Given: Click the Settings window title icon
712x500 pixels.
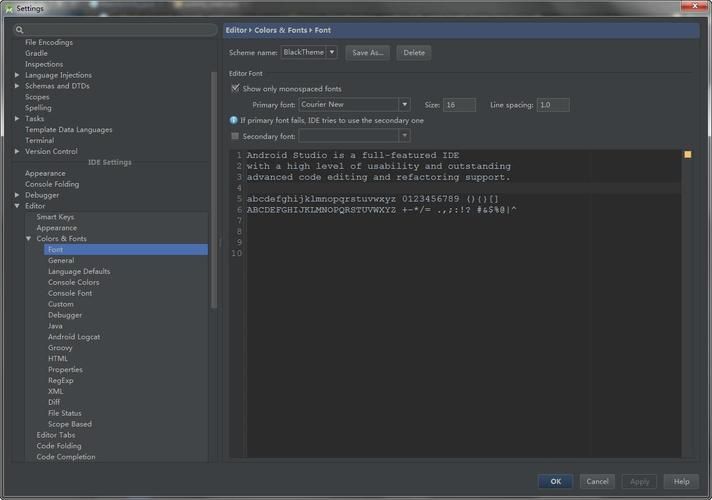Looking at the screenshot, I should (x=9, y=8).
